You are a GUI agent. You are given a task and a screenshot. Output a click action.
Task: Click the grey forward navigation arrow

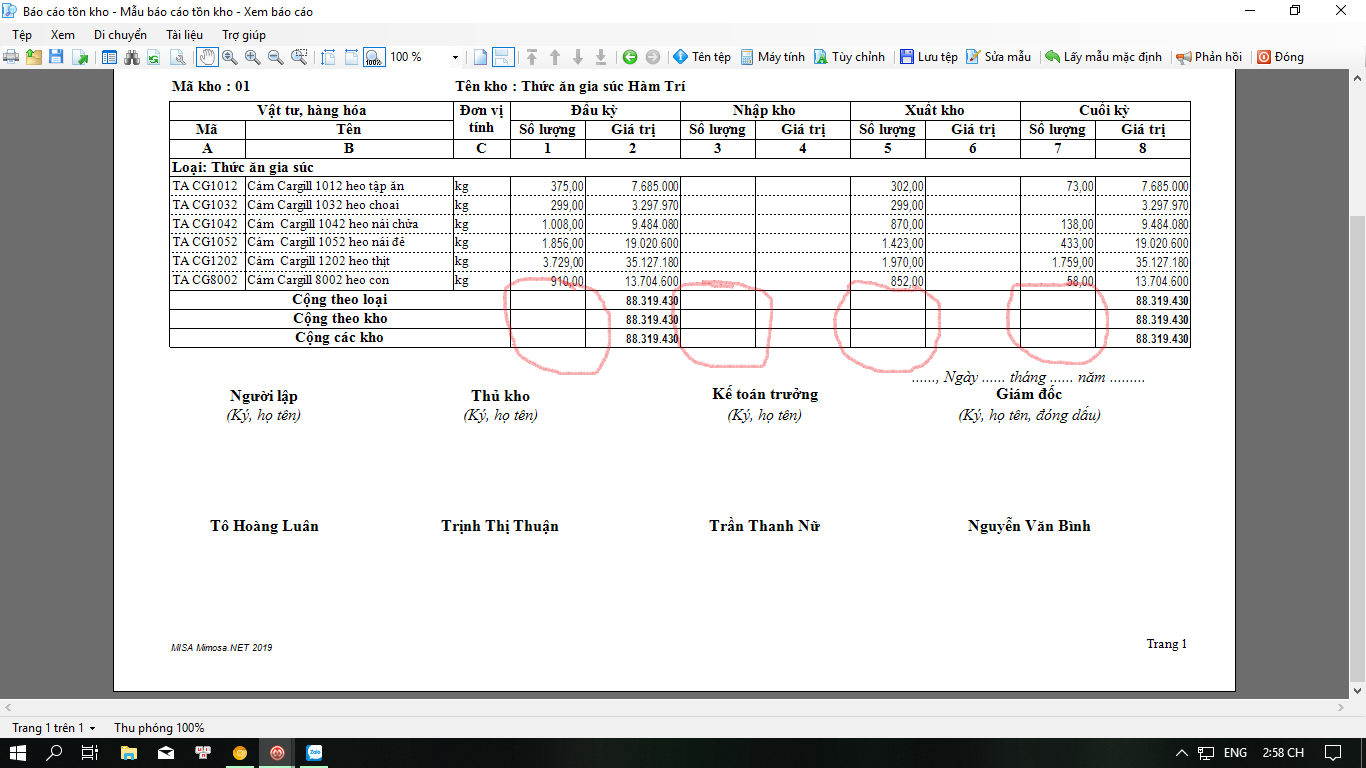653,57
